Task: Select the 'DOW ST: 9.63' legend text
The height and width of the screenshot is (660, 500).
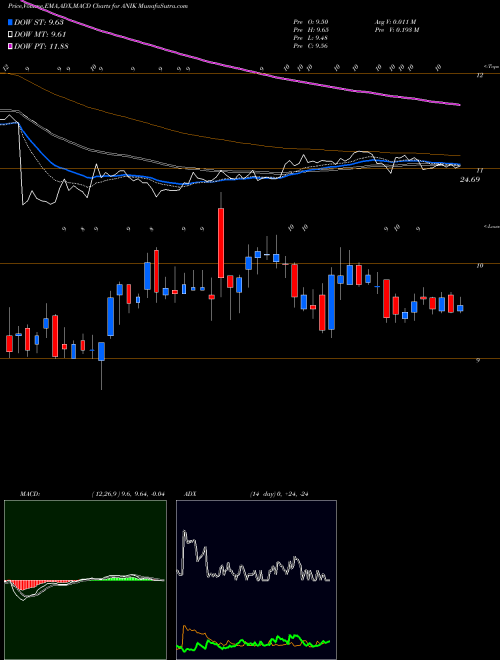Action: pyautogui.click(x=38, y=23)
